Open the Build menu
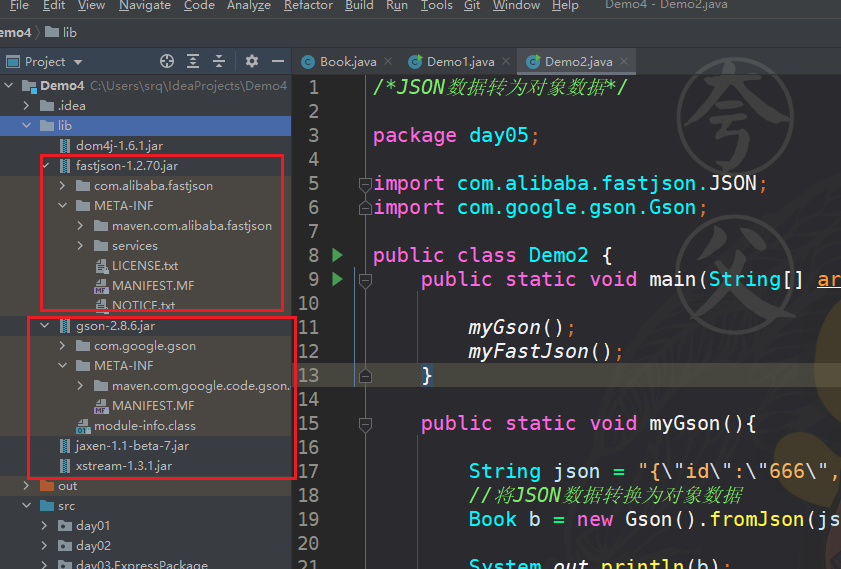 359,6
